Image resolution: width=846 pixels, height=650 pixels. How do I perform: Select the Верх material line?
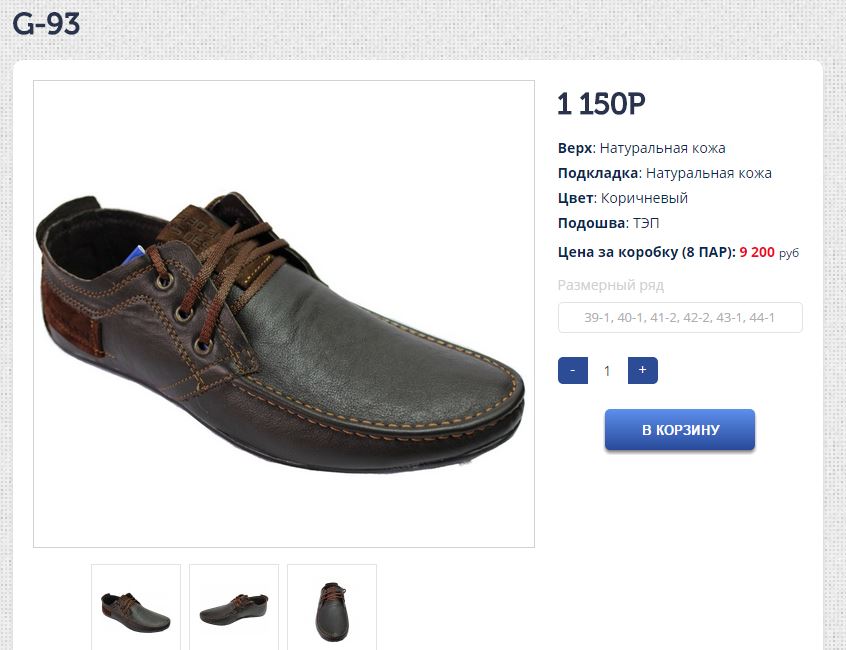tap(641, 148)
